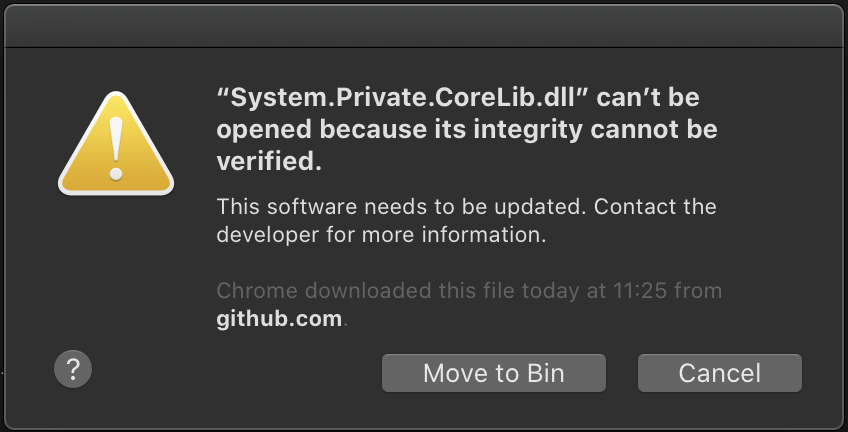Dismiss the dialog with Cancel

[720, 373]
